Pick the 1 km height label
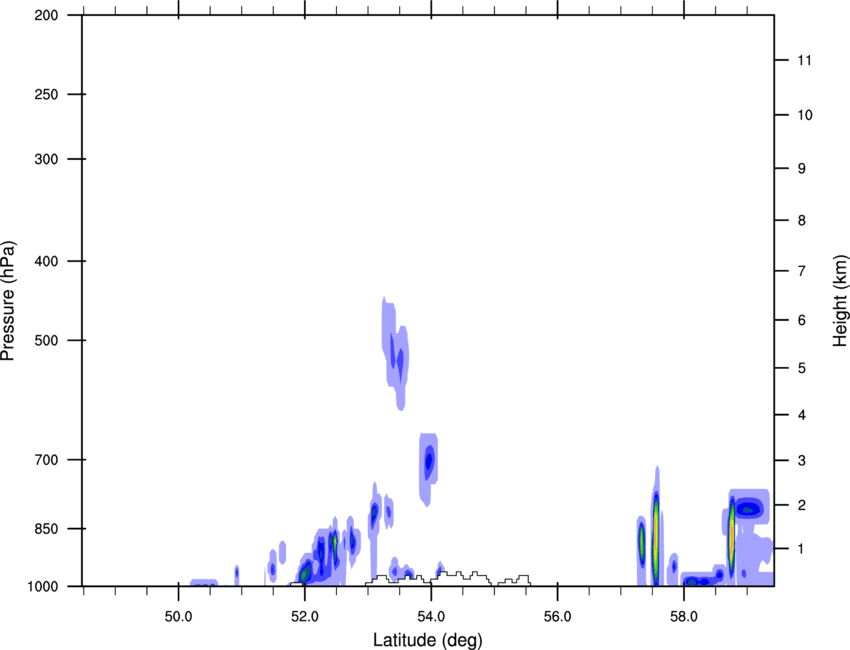Image resolution: width=850 pixels, height=650 pixels. coord(802,549)
